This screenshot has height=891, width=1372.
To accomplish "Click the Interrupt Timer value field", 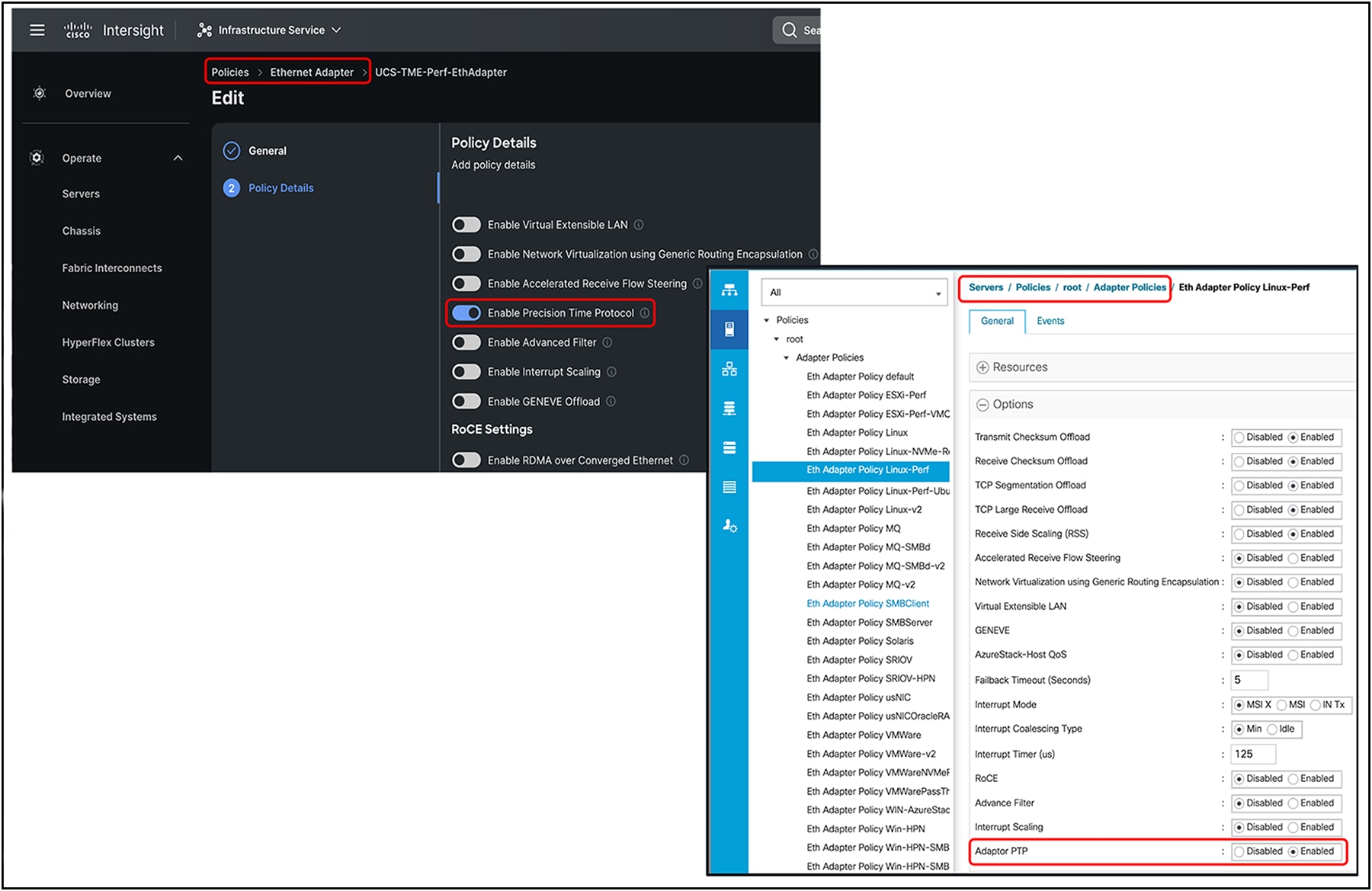I will [x=1253, y=754].
